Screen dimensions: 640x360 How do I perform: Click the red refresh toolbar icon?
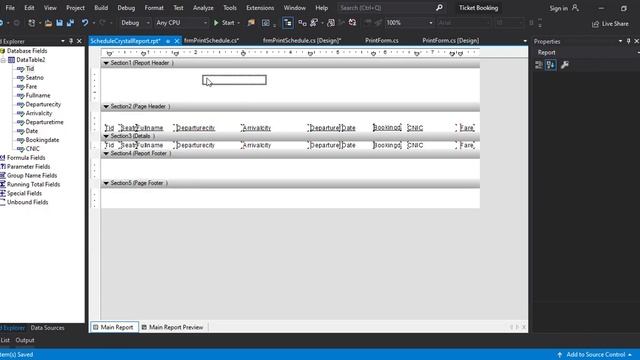[353, 23]
